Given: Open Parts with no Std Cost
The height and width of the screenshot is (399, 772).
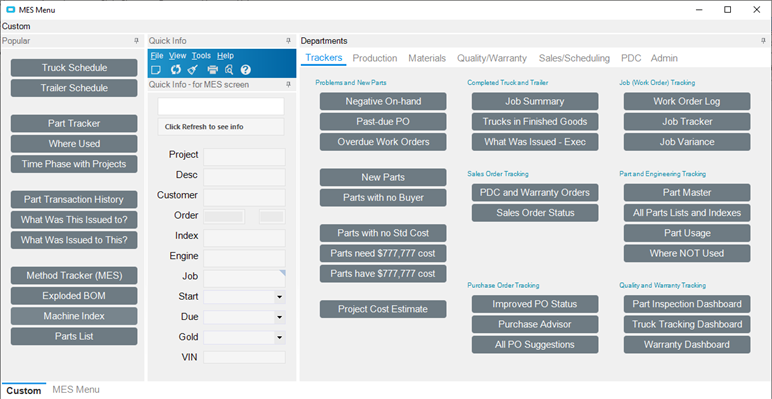Looking at the screenshot, I should (383, 233).
